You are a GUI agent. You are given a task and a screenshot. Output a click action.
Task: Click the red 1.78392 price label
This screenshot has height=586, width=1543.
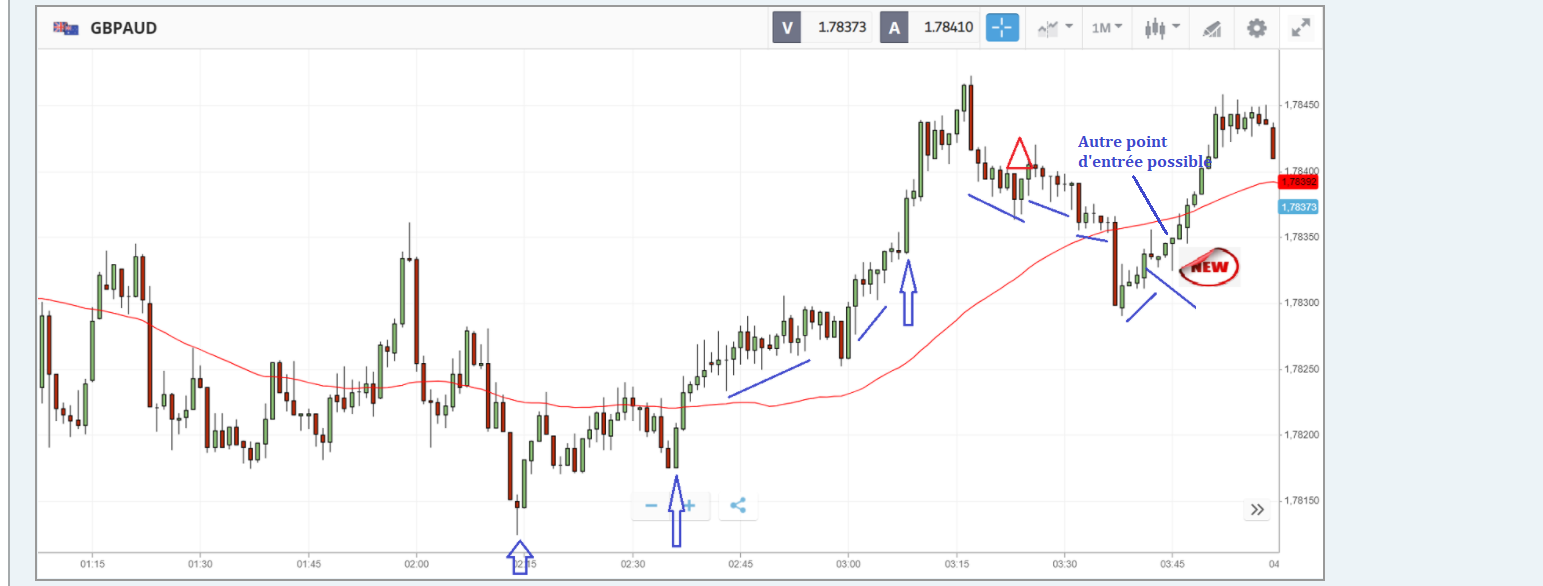[1298, 182]
